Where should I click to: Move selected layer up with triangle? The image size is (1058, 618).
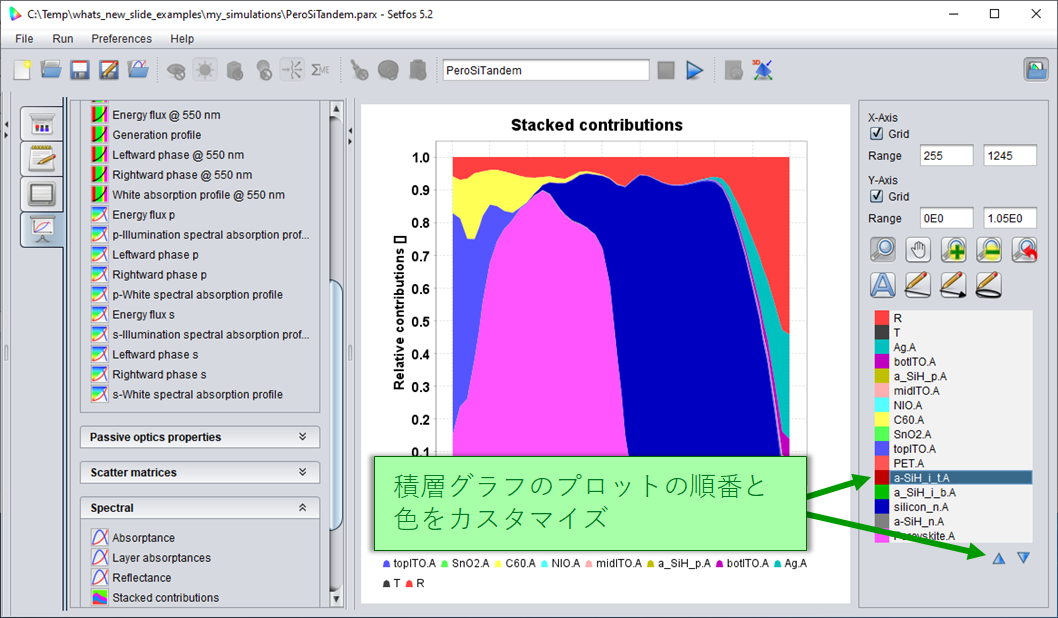999,558
